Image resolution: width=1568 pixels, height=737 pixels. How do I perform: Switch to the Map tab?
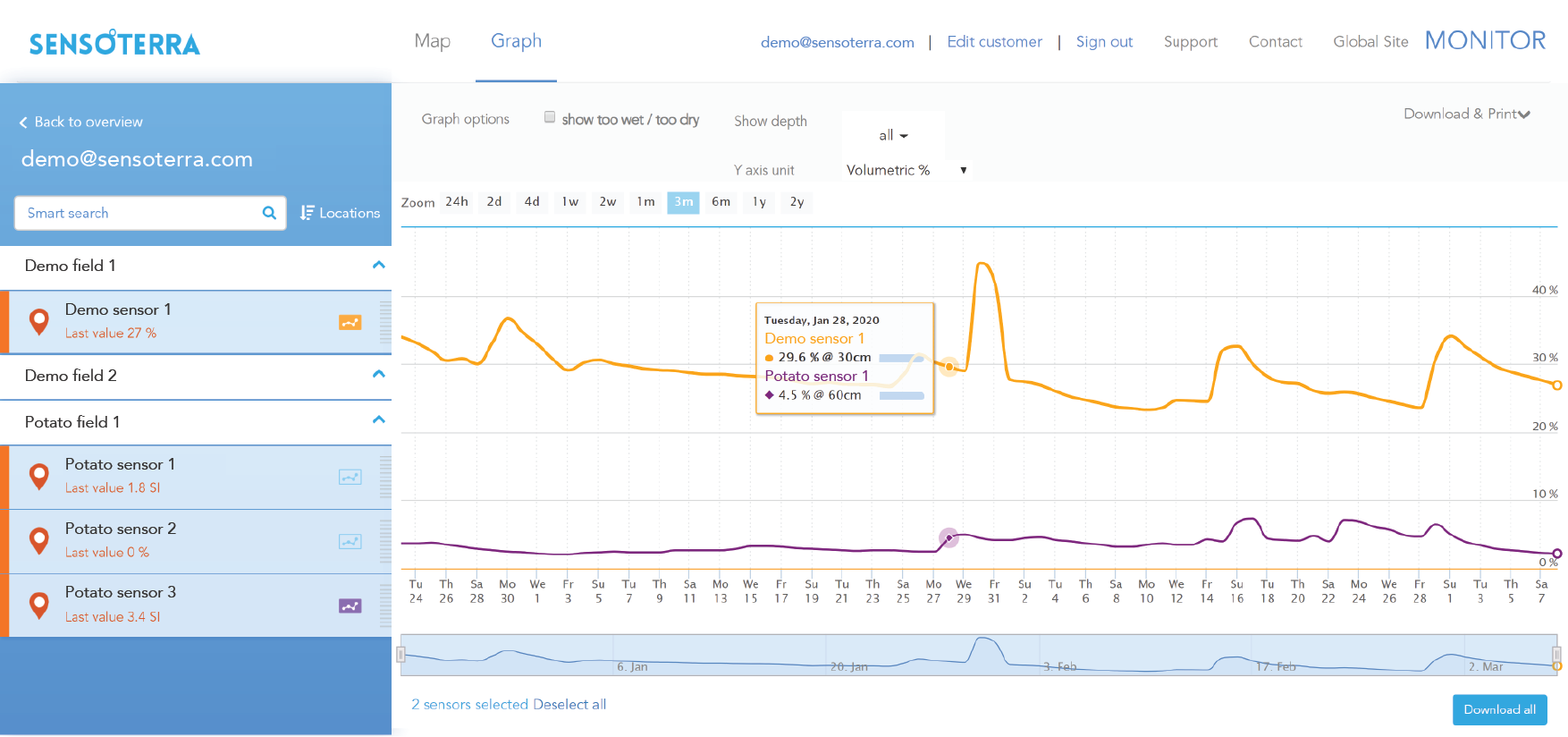433,41
